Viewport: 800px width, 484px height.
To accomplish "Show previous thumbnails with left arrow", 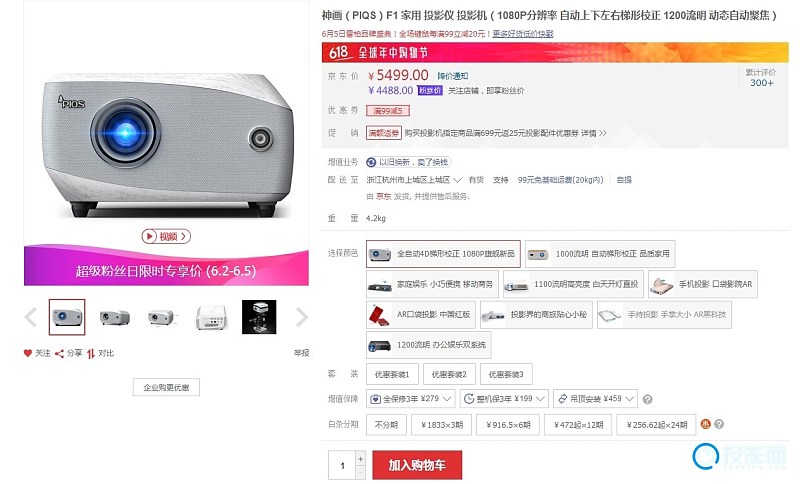I will (31, 317).
